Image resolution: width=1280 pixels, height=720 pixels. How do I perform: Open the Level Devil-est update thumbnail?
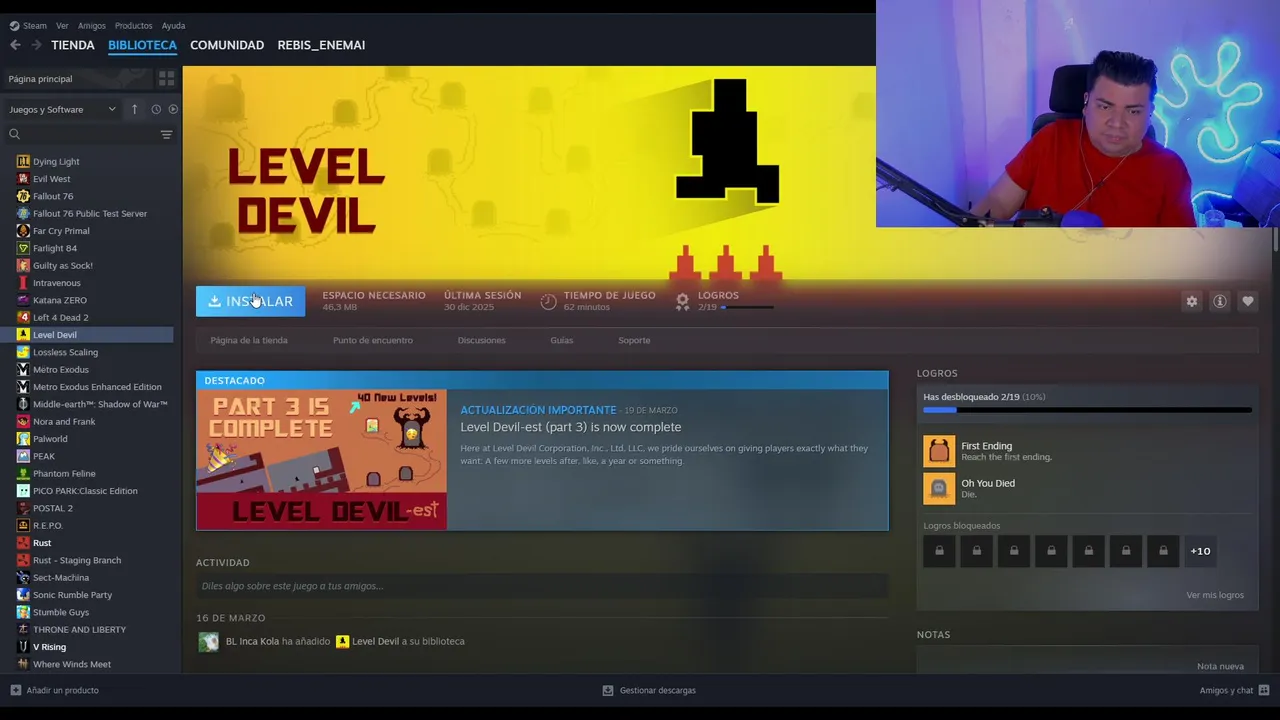click(x=321, y=460)
